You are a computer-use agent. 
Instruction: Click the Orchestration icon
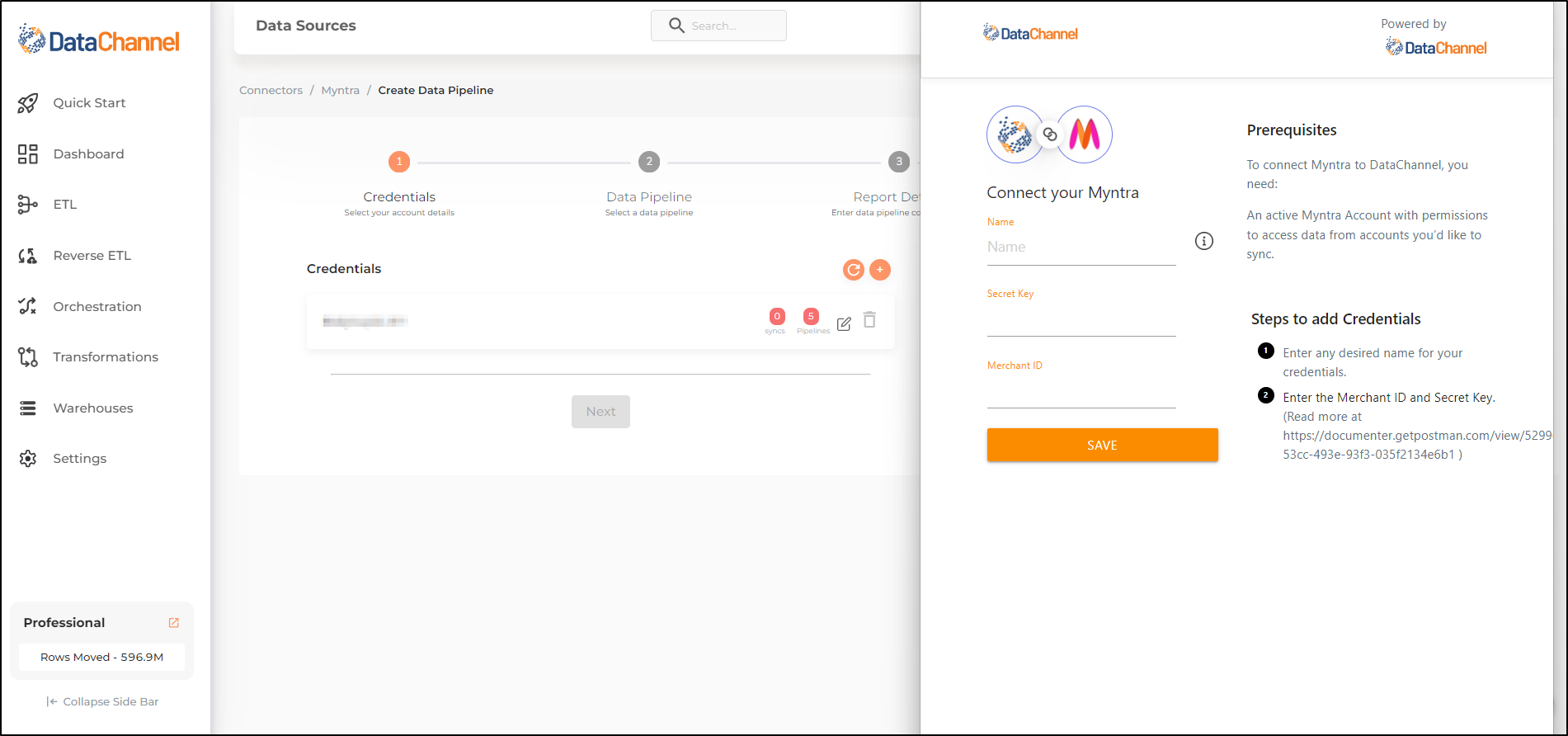(x=28, y=306)
